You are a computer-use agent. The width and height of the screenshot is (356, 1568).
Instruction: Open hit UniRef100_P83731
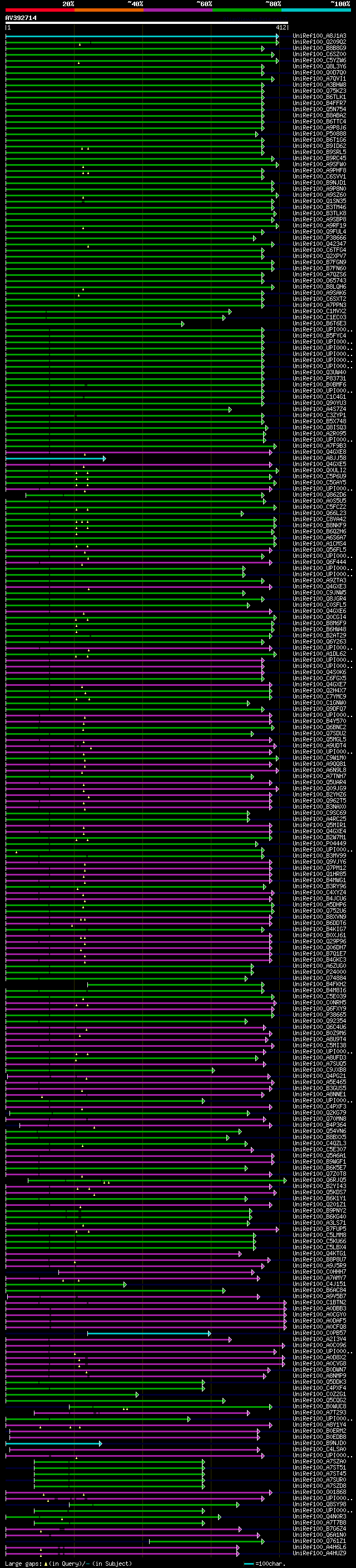click(319, 379)
